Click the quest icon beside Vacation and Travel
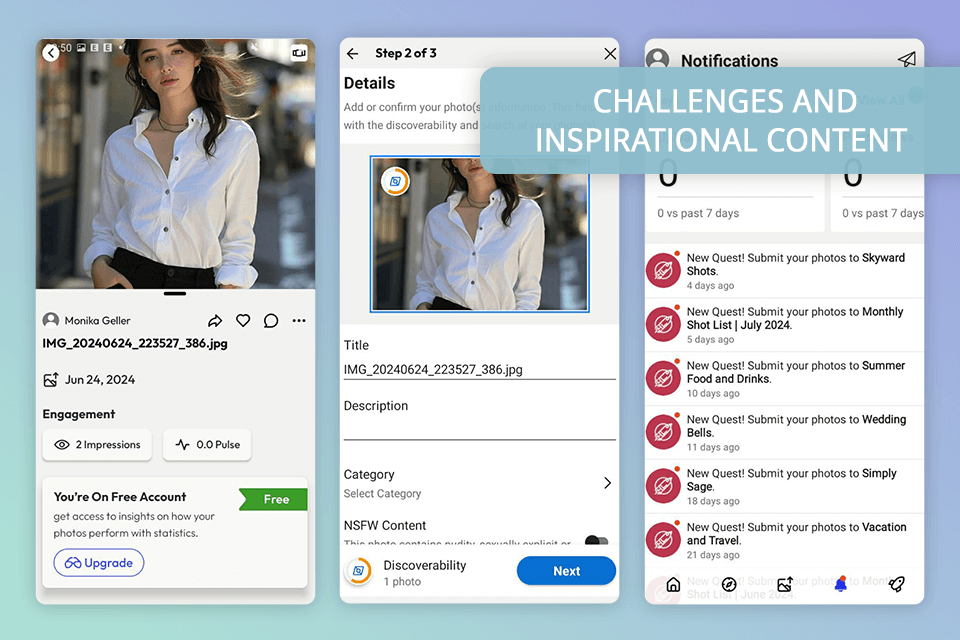The width and height of the screenshot is (960, 640). 664,540
